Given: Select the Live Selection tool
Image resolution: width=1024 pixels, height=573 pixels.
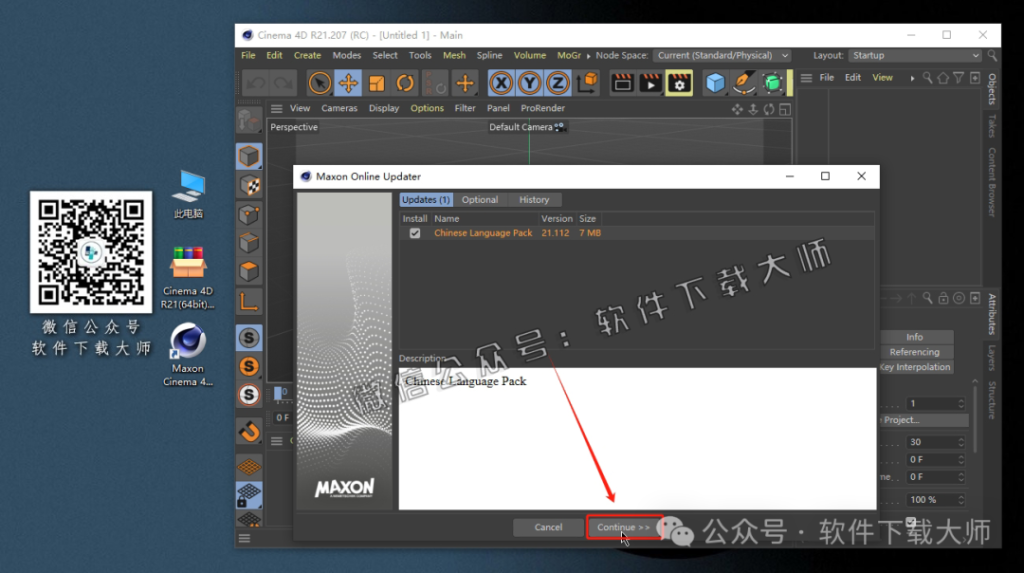Looking at the screenshot, I should pos(320,84).
